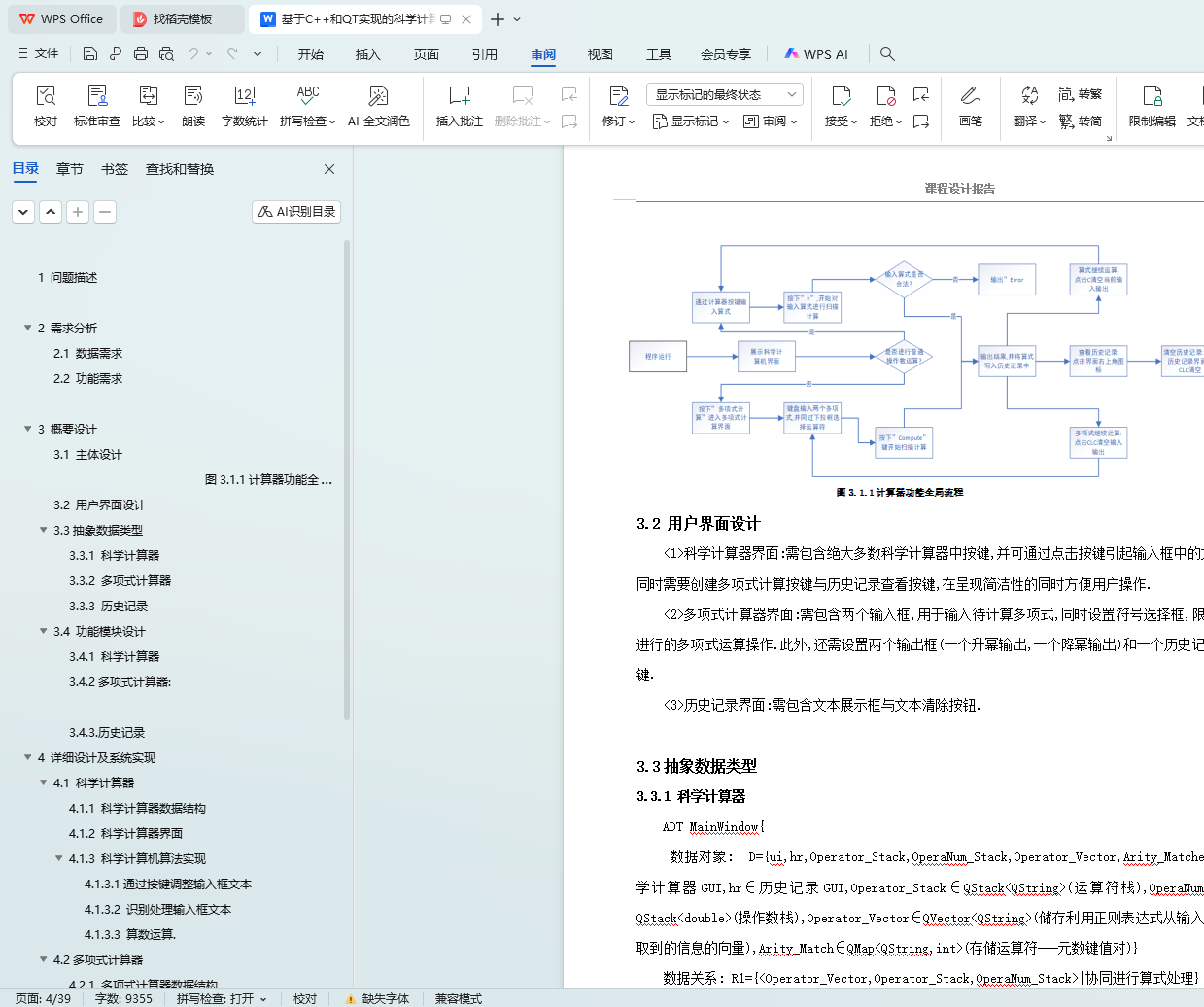Collapse the 3.4 功能模块设计 node
This screenshot has width=1204, height=1007.
(43, 631)
